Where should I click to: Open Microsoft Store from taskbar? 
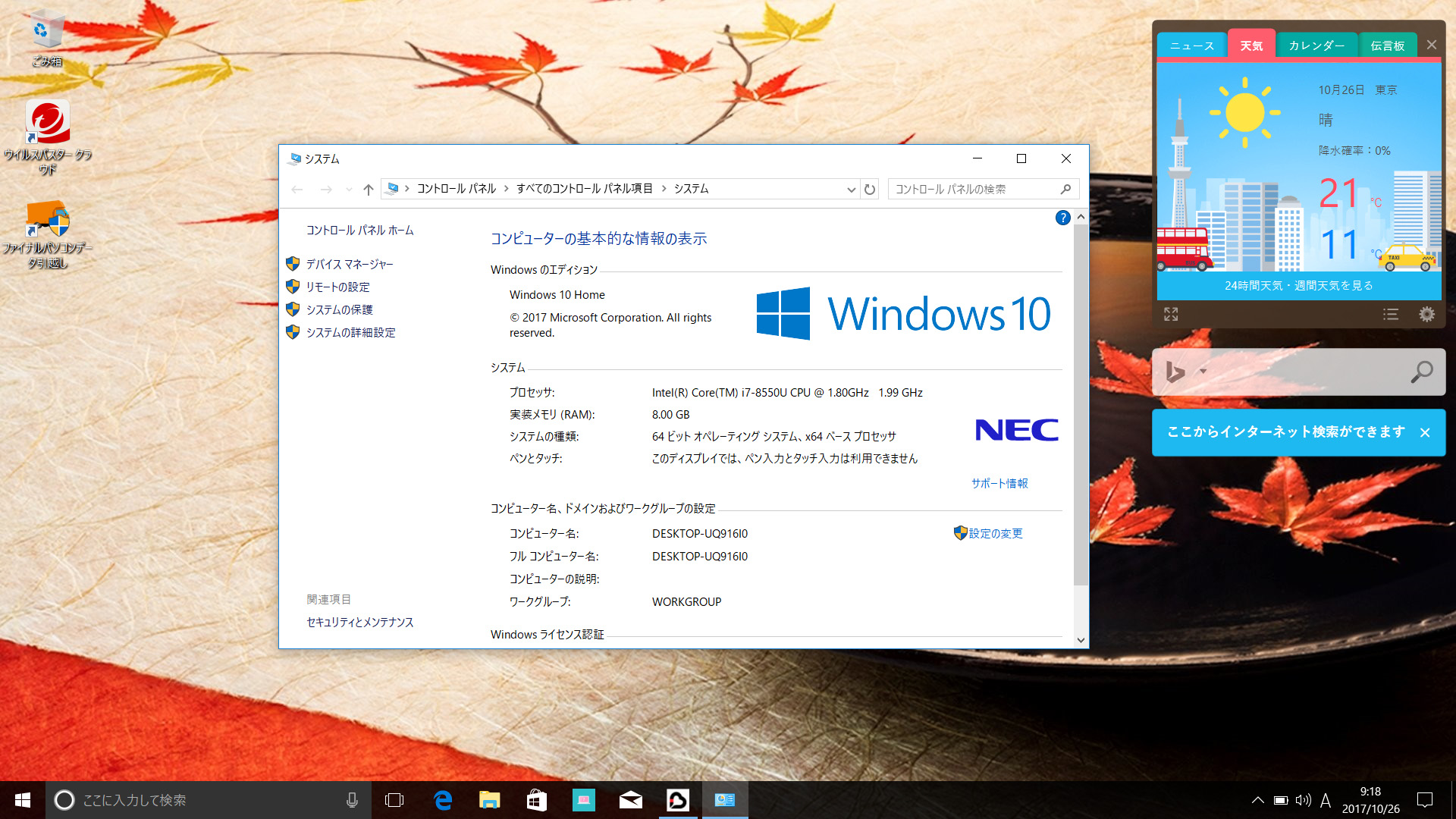point(537,800)
